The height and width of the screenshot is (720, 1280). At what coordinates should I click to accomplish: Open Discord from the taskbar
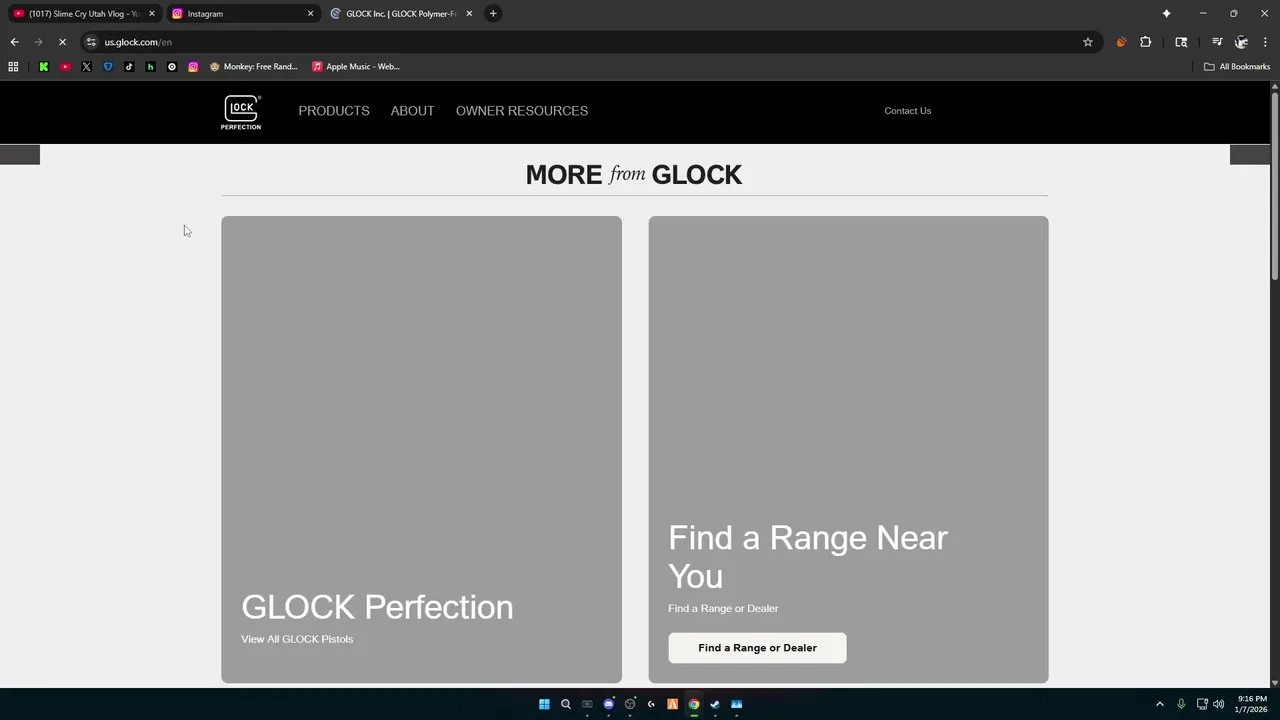(x=608, y=704)
